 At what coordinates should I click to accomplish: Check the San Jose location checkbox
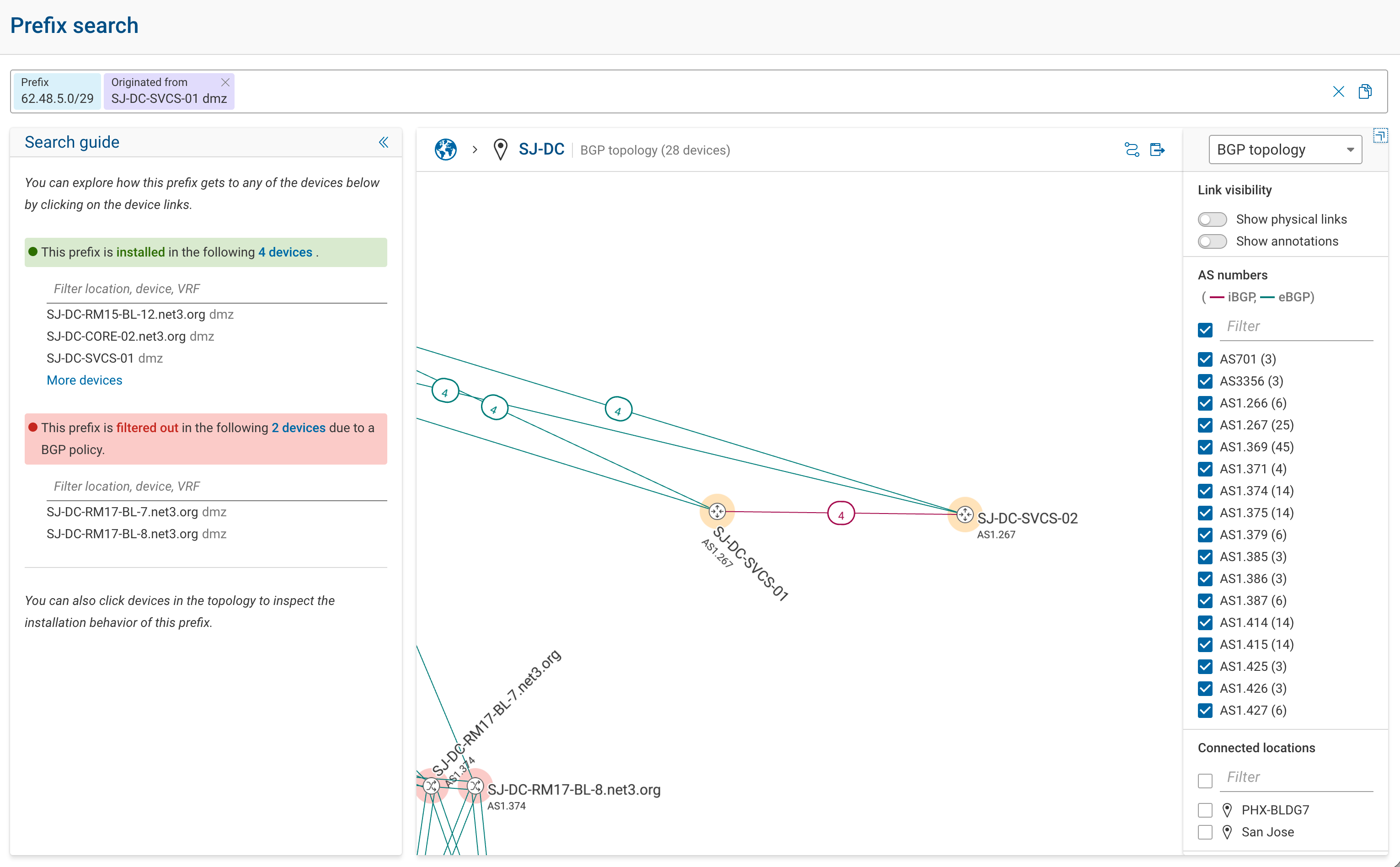pyautogui.click(x=1205, y=832)
